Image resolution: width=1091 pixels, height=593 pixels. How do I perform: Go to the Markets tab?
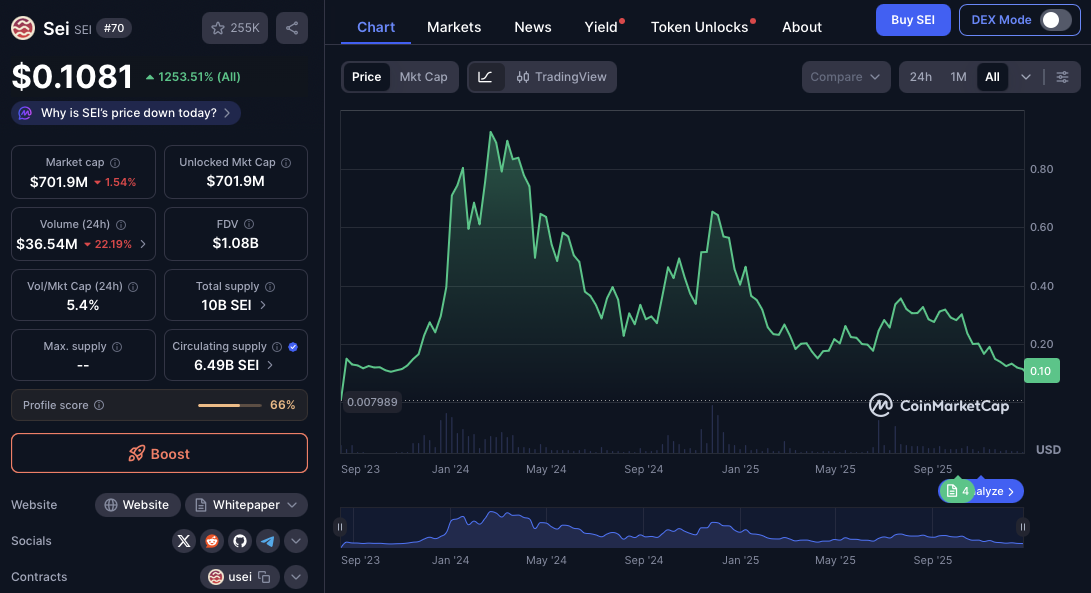[454, 27]
